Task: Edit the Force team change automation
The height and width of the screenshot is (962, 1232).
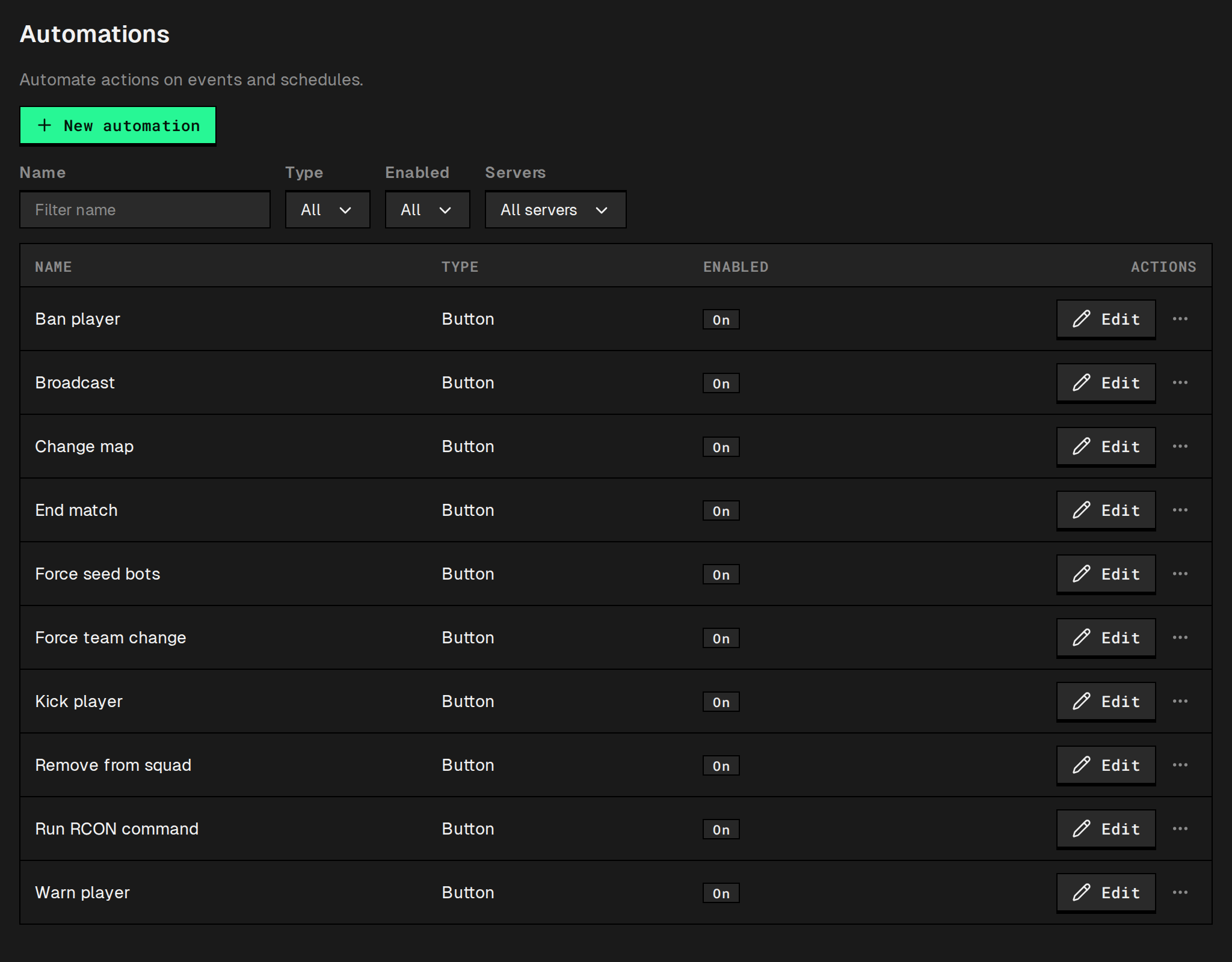Action: point(1106,638)
